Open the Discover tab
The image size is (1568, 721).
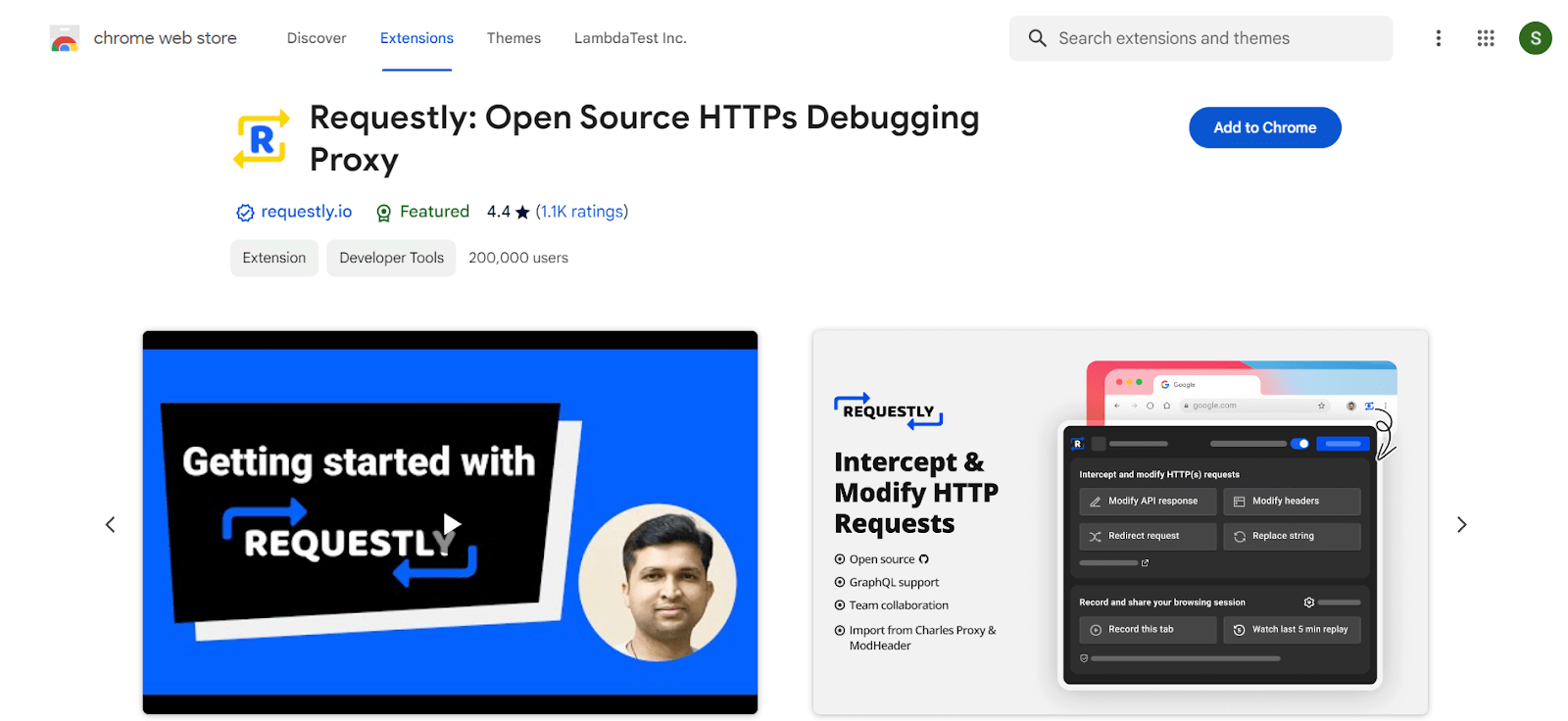coord(317,38)
